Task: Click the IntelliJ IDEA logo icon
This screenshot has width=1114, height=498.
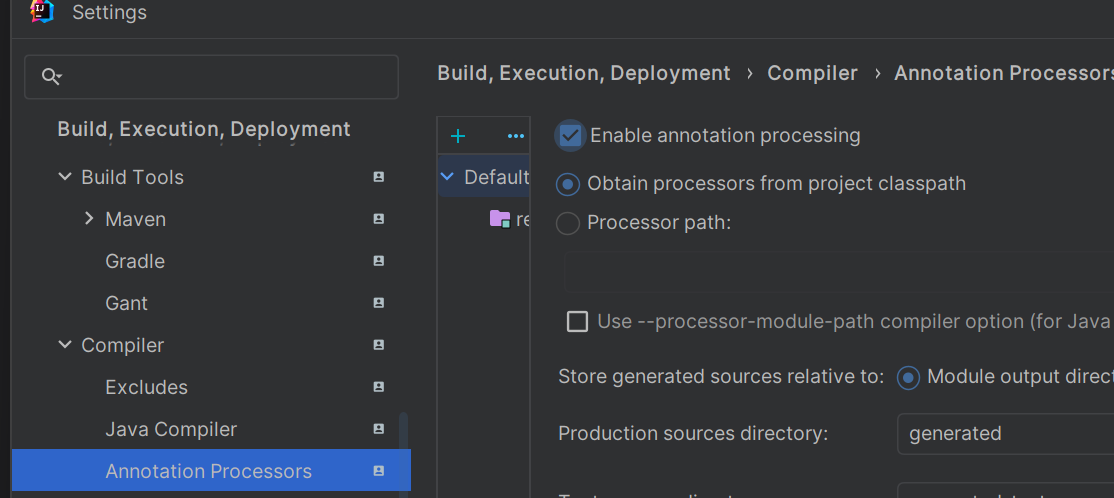Action: (42, 12)
